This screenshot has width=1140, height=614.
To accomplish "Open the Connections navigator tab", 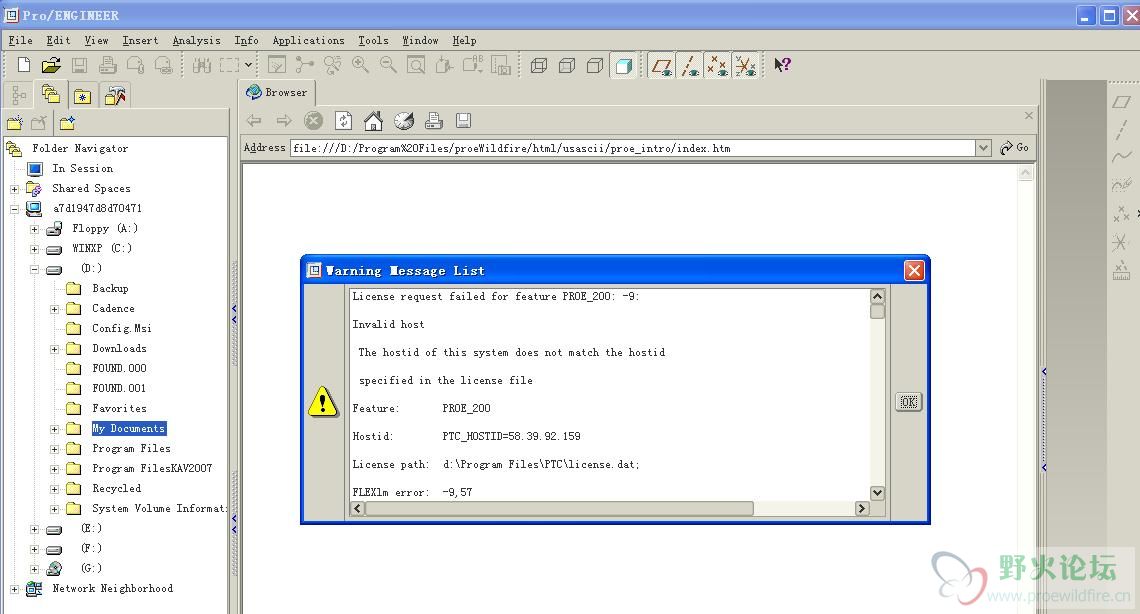I will [115, 96].
